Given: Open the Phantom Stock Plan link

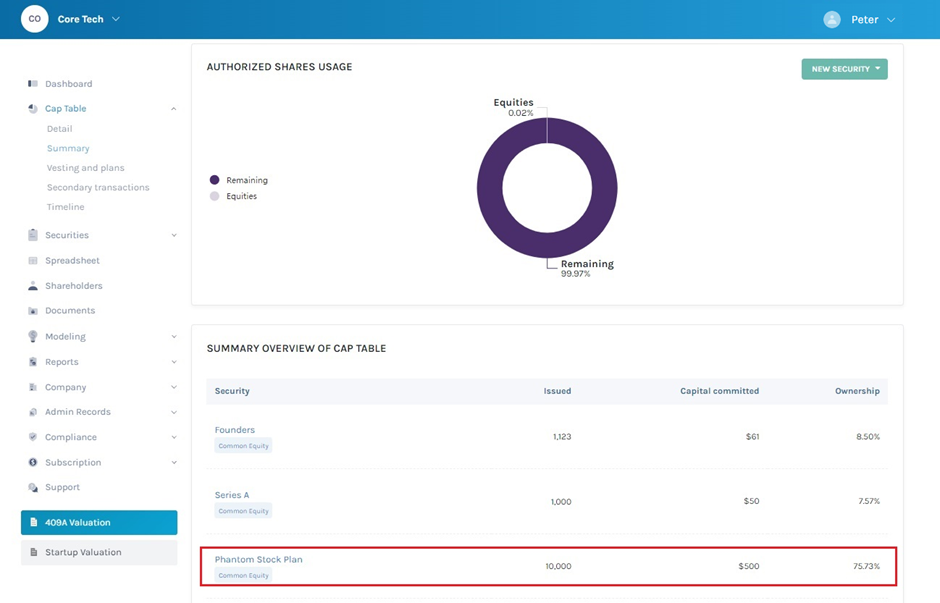Looking at the screenshot, I should coord(259,559).
